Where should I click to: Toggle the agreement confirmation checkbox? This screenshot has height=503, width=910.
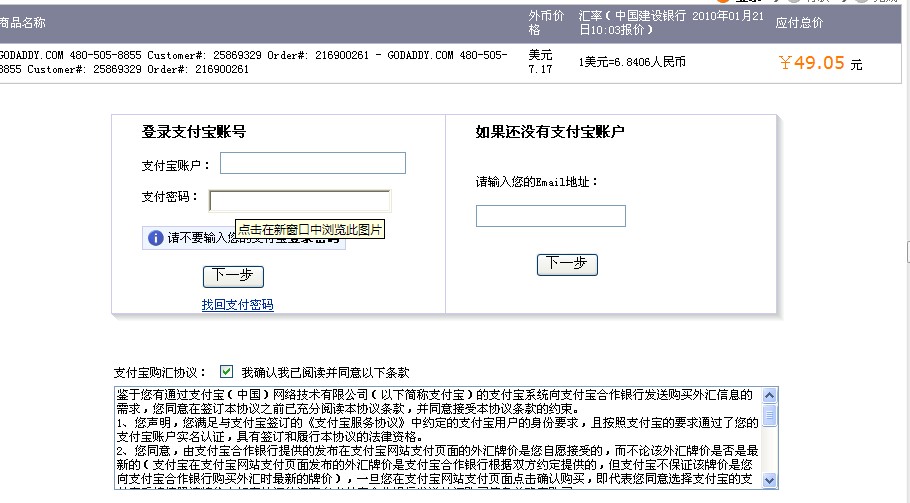226,371
